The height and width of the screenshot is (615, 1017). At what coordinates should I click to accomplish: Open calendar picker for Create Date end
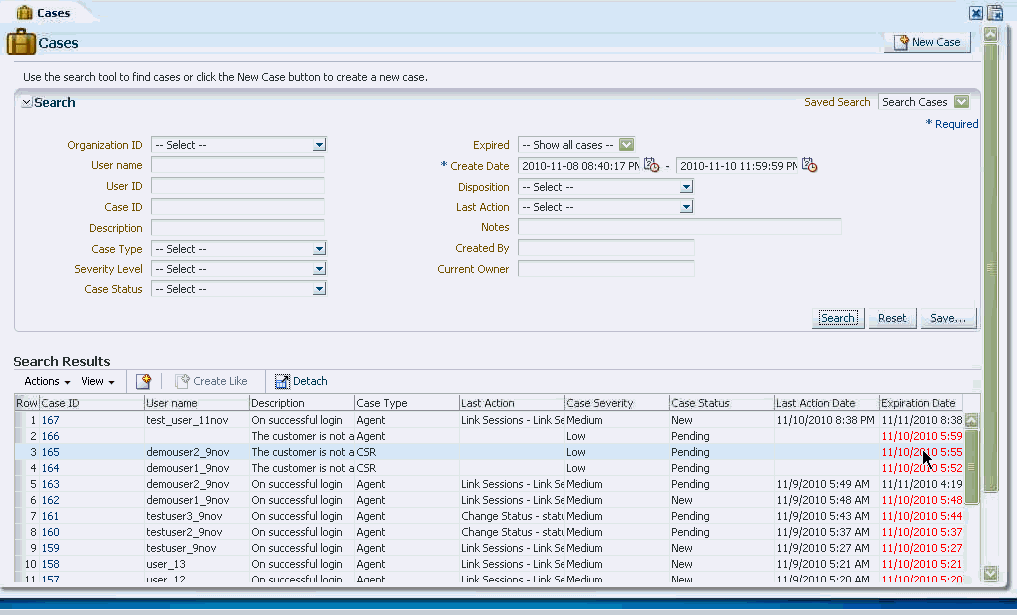point(809,166)
